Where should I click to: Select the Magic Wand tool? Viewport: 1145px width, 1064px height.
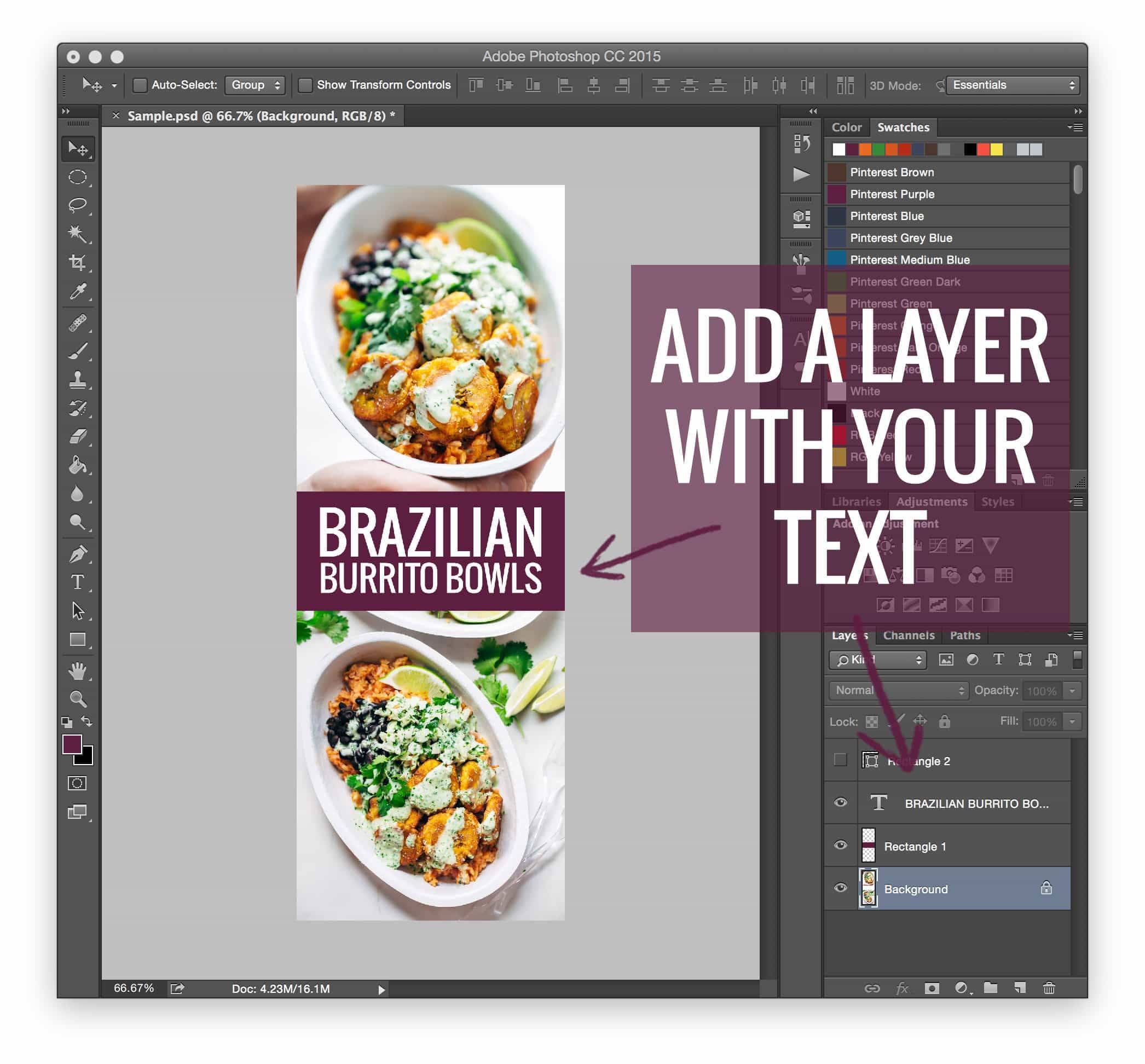coord(77,233)
